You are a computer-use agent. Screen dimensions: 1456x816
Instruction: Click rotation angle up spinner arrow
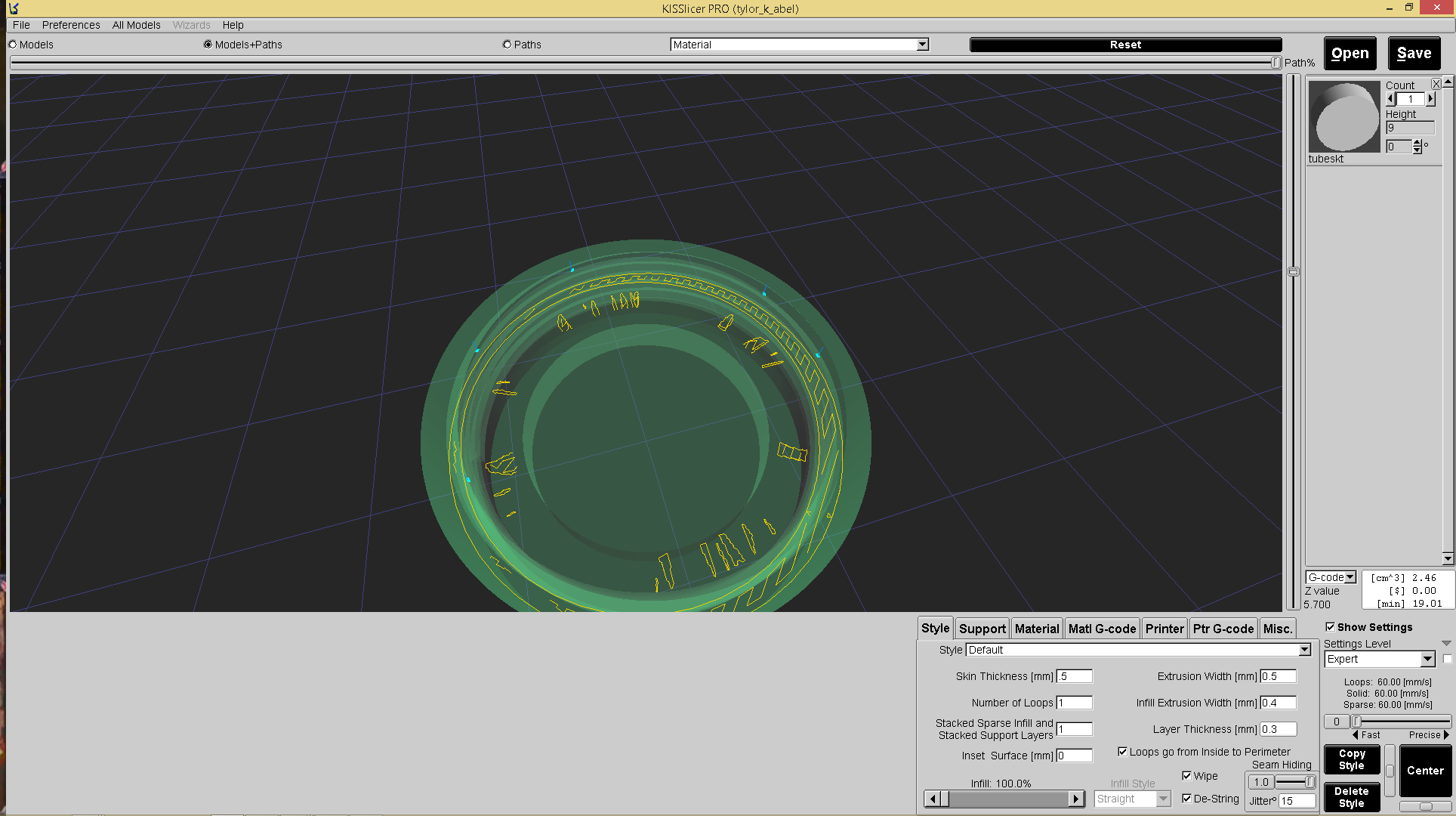coord(1417,143)
